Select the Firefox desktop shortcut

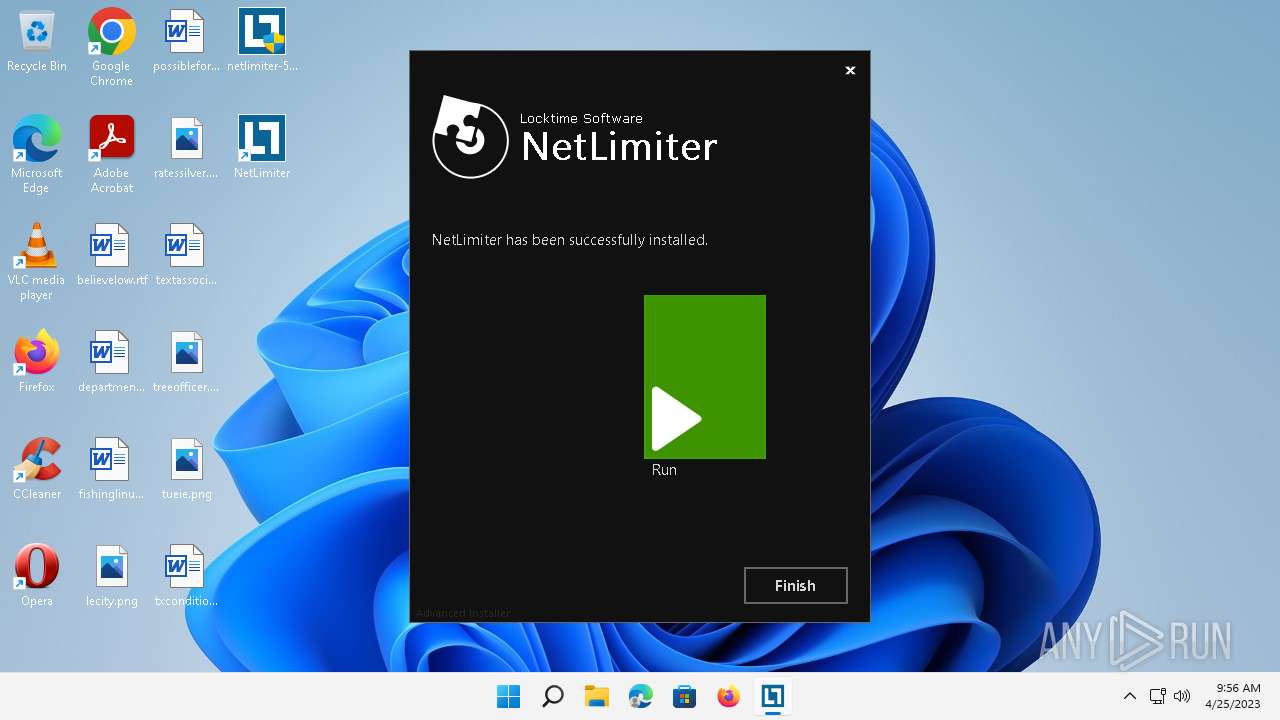pos(37,363)
